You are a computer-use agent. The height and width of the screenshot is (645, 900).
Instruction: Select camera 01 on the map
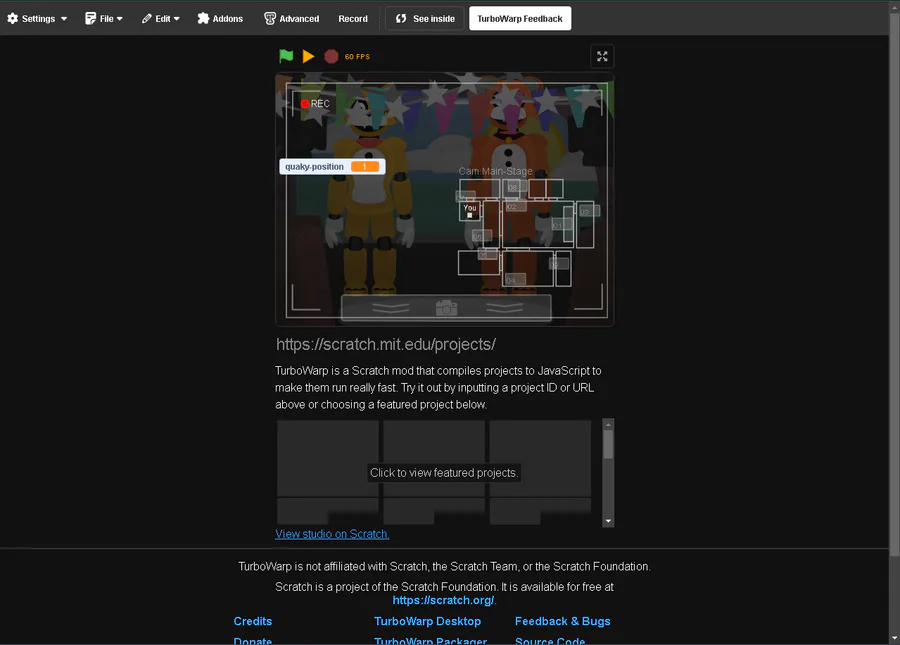tap(561, 226)
